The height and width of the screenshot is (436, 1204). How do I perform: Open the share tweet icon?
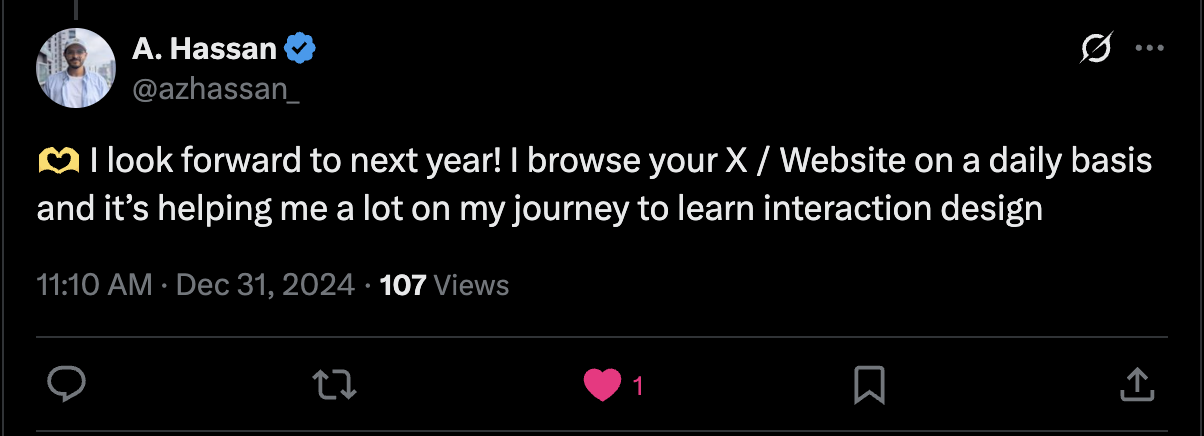(1136, 384)
